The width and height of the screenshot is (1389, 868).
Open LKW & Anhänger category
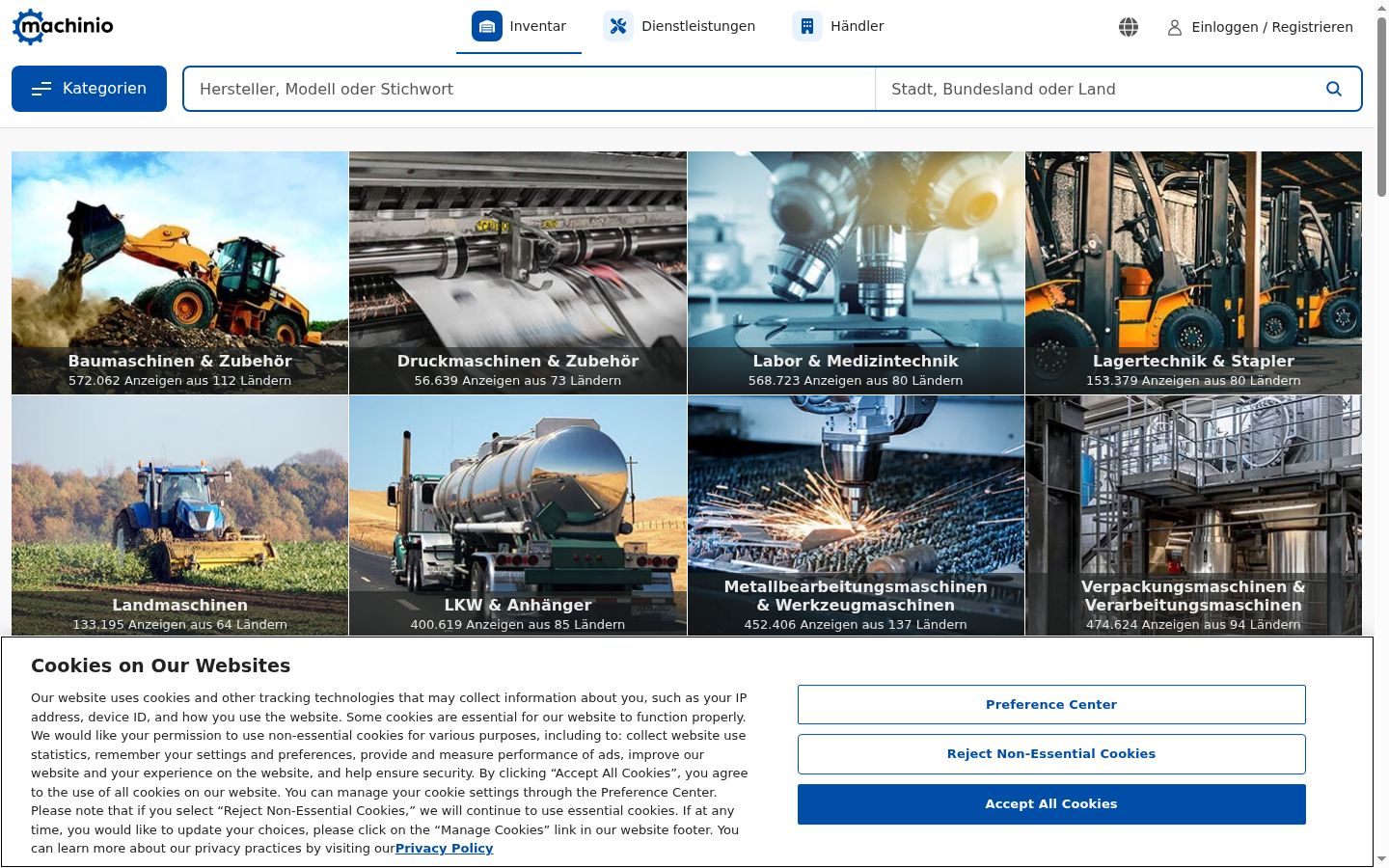pyautogui.click(x=518, y=516)
